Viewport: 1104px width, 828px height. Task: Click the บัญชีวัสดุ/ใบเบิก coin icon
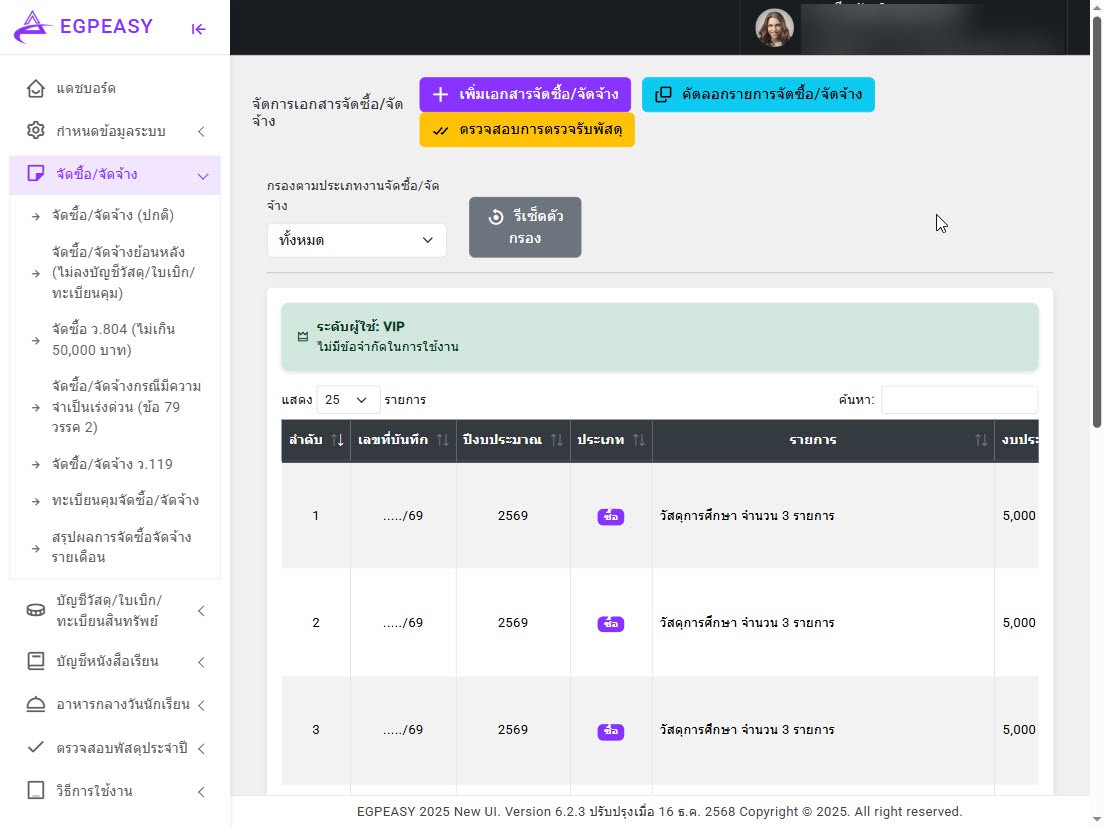36,610
